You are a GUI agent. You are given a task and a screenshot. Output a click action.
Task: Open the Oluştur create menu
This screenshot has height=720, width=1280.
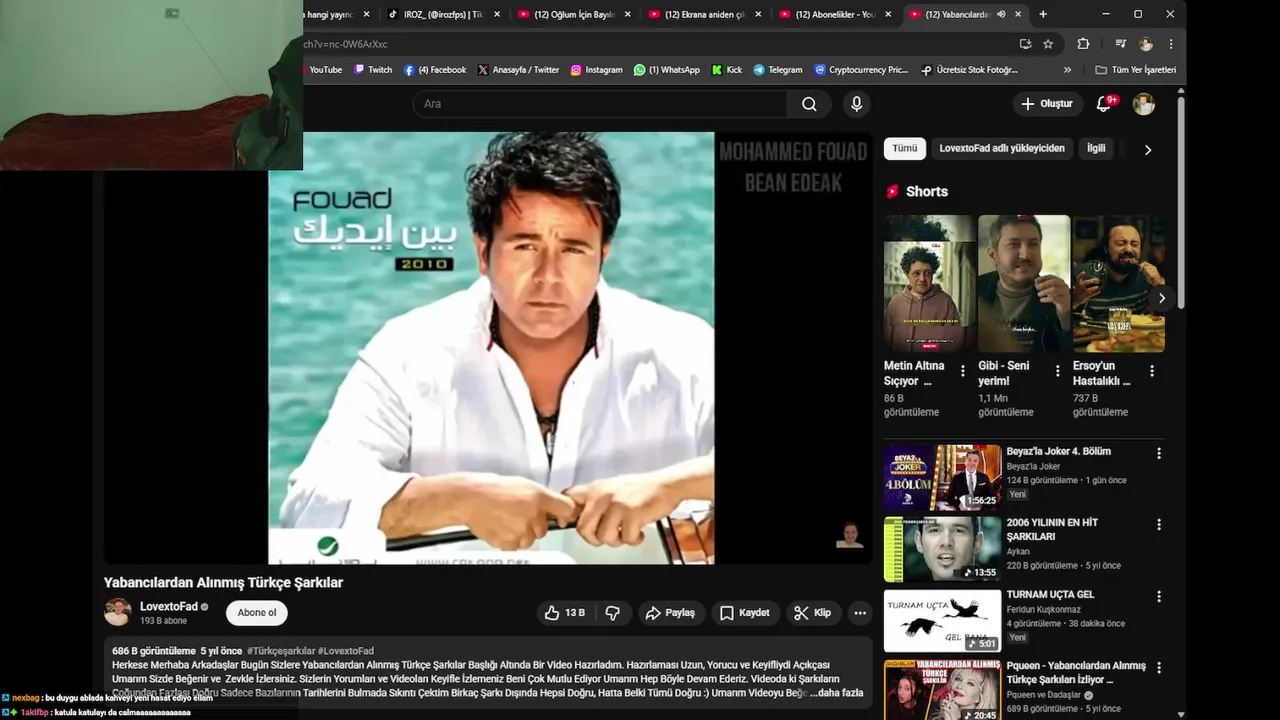pos(1047,104)
